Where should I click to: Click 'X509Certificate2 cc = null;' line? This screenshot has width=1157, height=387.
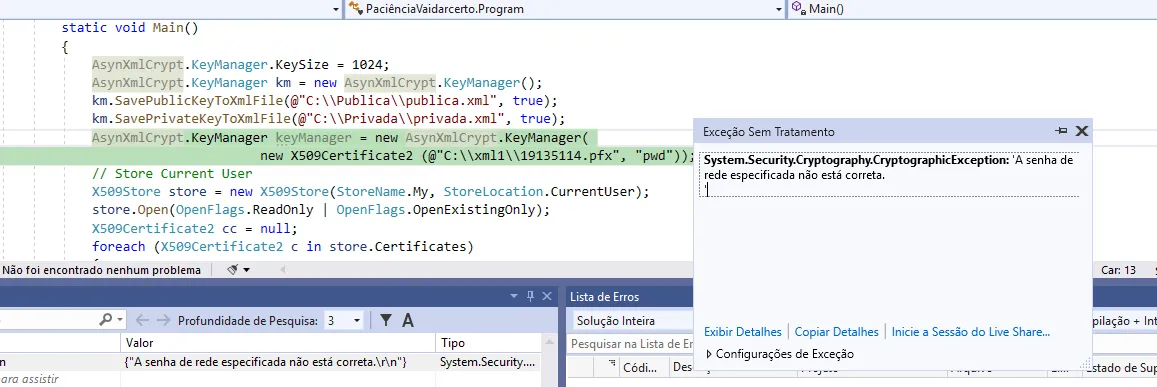(x=196, y=228)
